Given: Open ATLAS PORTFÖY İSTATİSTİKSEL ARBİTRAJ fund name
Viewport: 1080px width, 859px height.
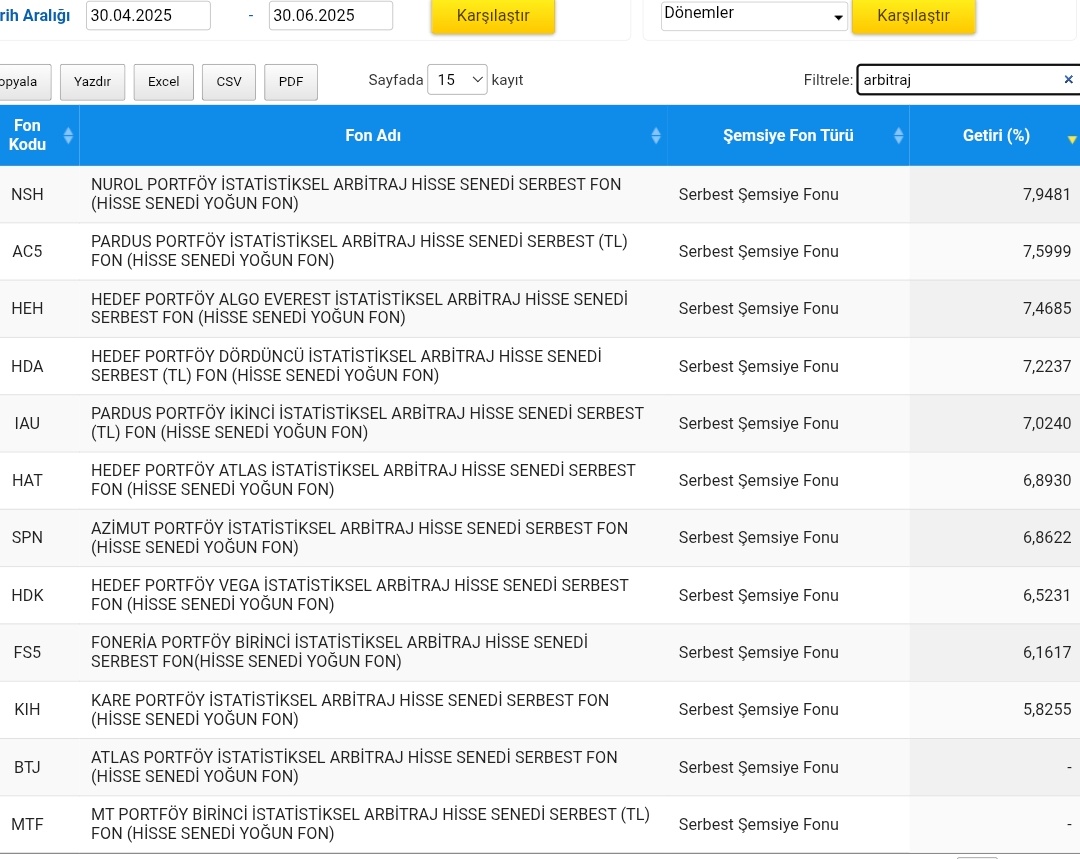Looking at the screenshot, I should (x=354, y=767).
